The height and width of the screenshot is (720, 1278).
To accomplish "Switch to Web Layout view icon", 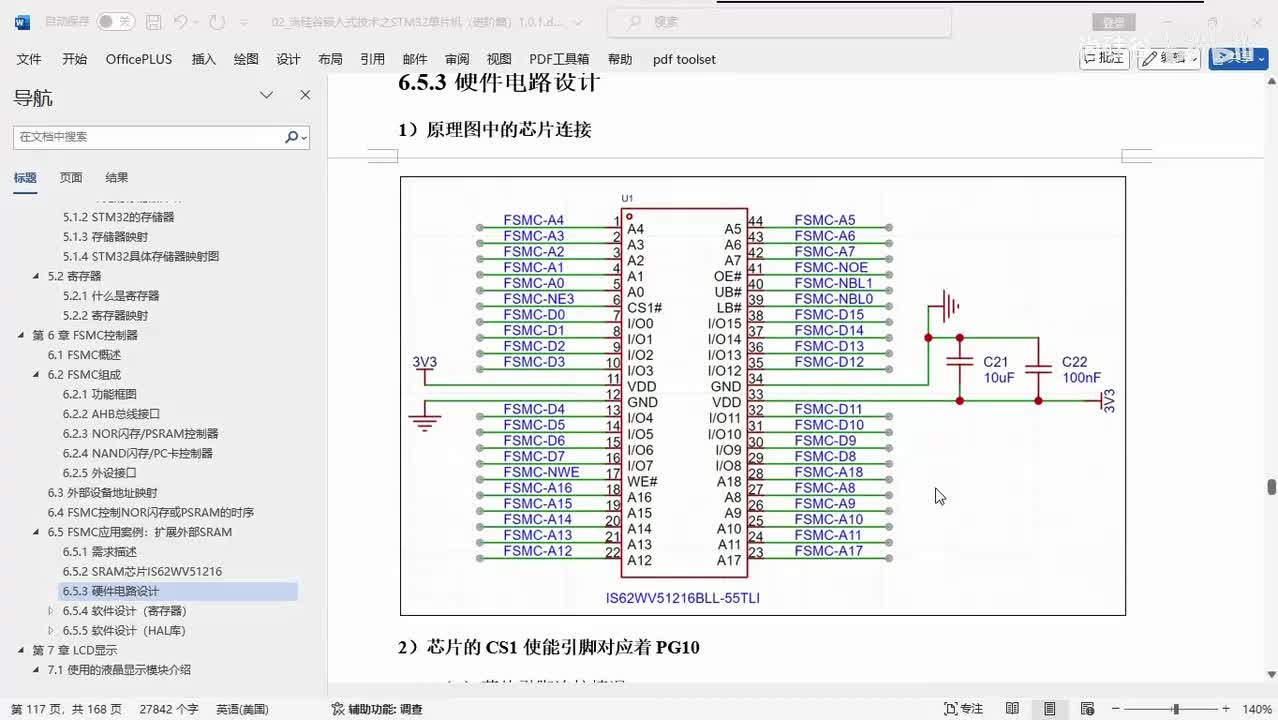I will tap(1086, 709).
